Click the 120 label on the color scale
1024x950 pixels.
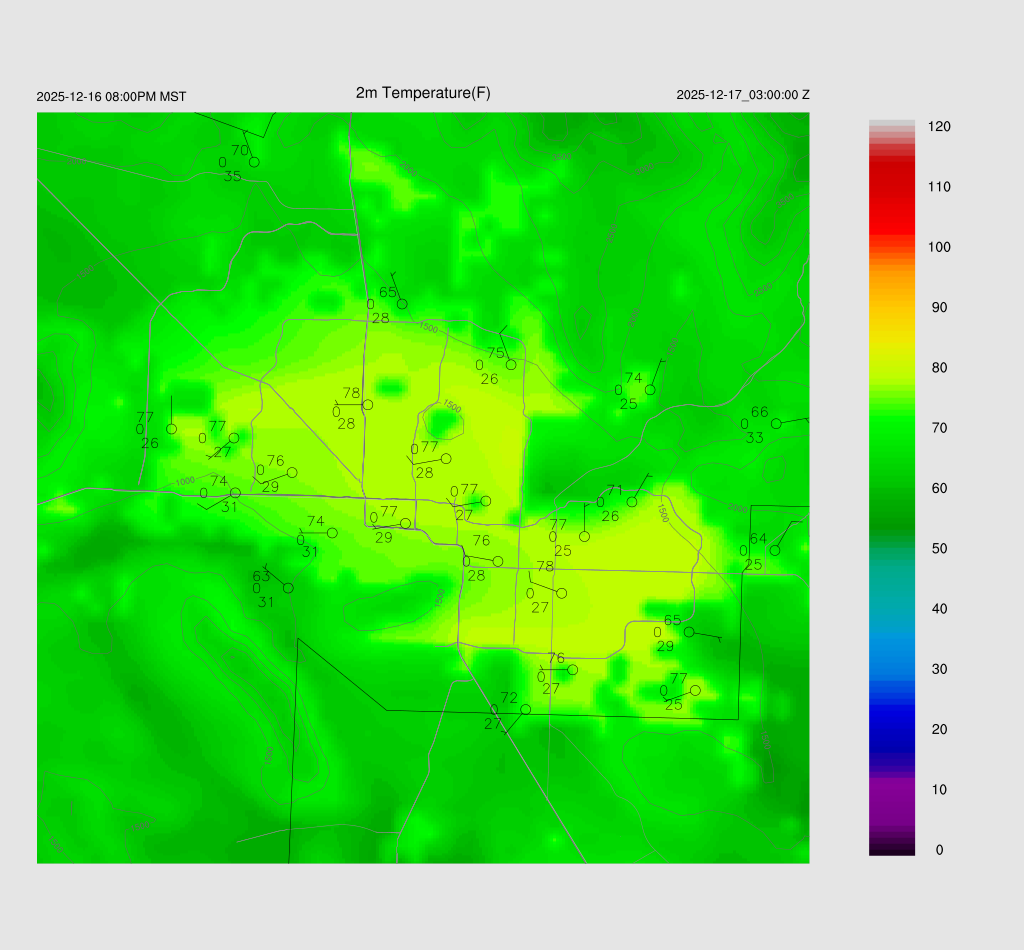click(x=939, y=127)
